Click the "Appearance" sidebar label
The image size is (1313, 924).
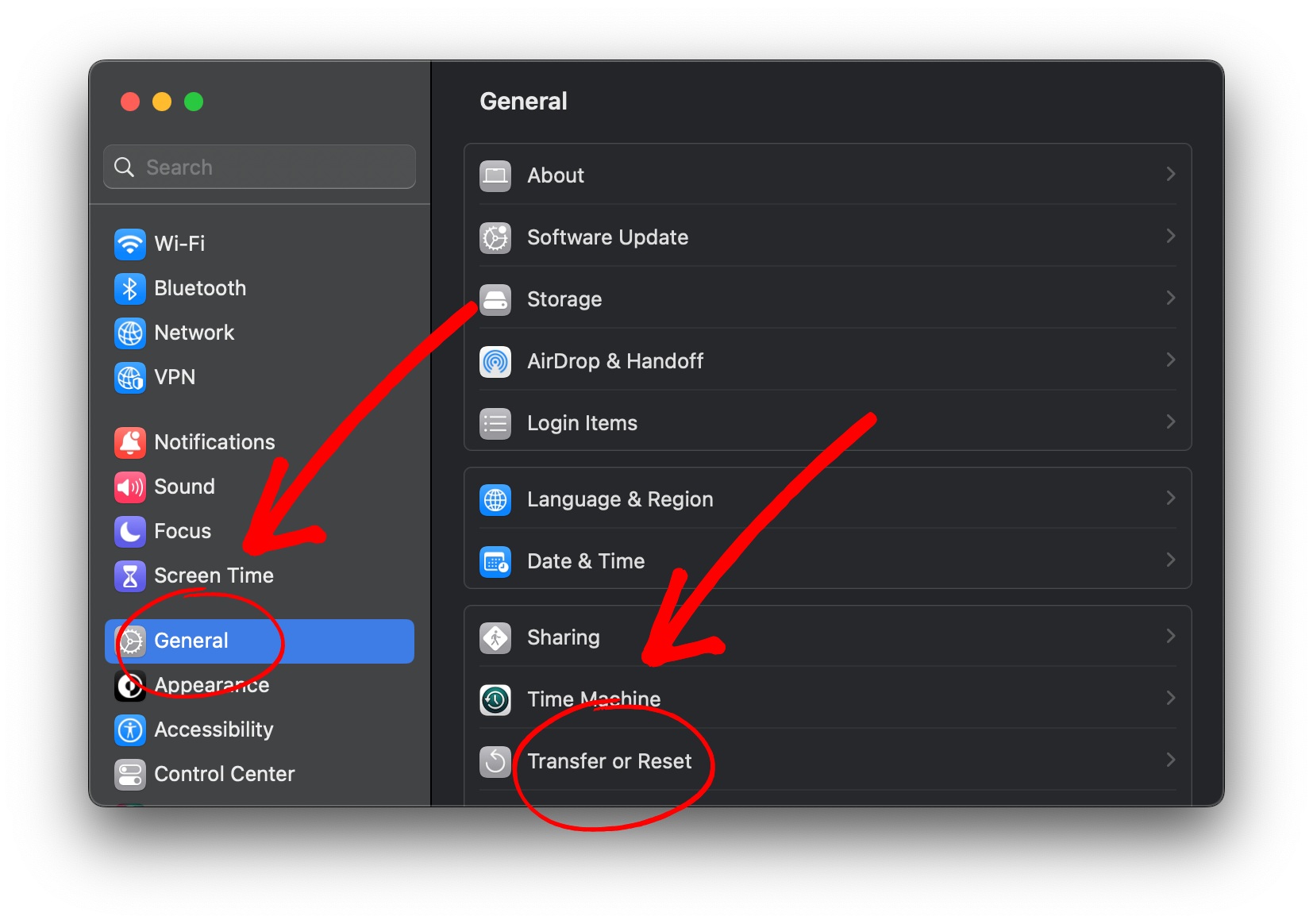pos(212,685)
